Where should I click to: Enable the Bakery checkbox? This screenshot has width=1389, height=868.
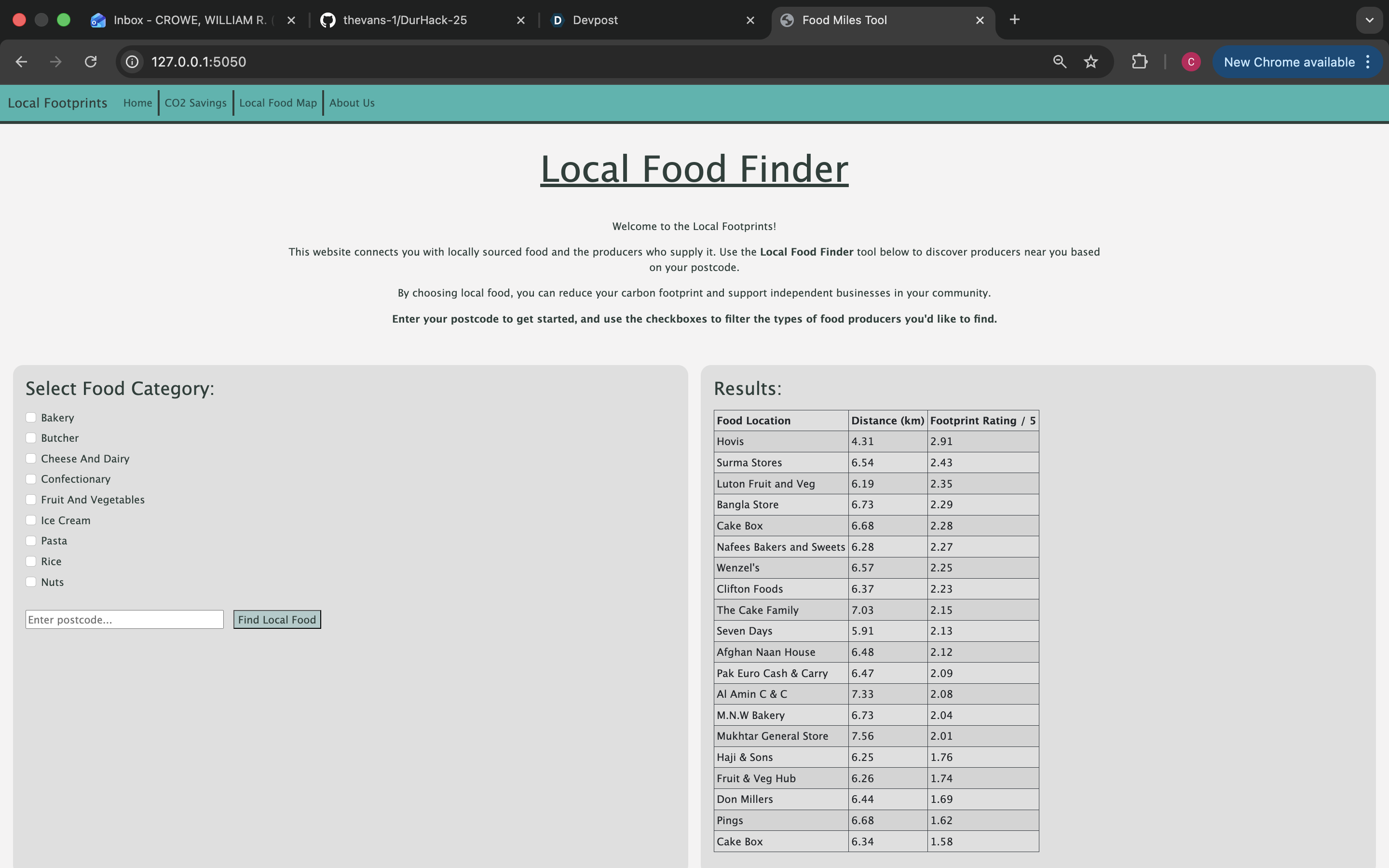pyautogui.click(x=31, y=417)
